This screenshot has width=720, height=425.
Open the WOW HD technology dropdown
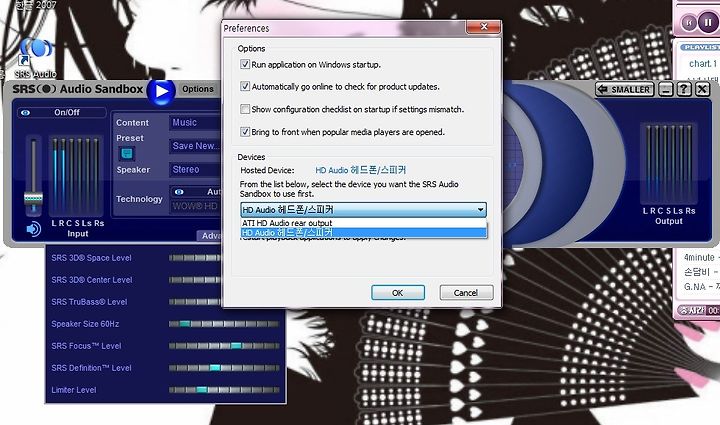click(x=196, y=206)
